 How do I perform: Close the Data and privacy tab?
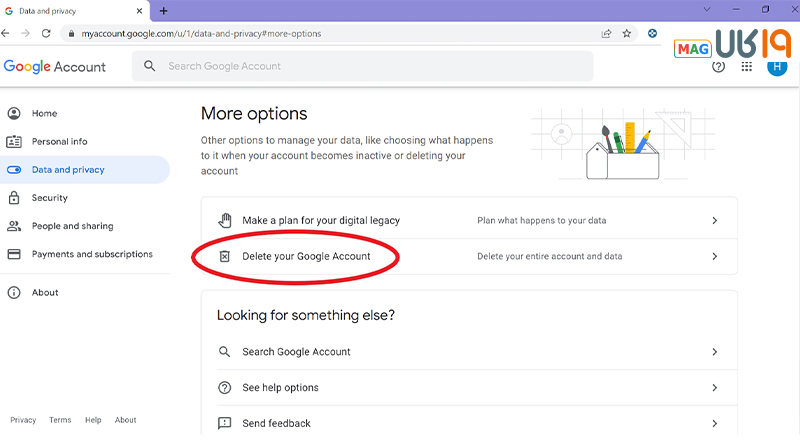coord(139,11)
